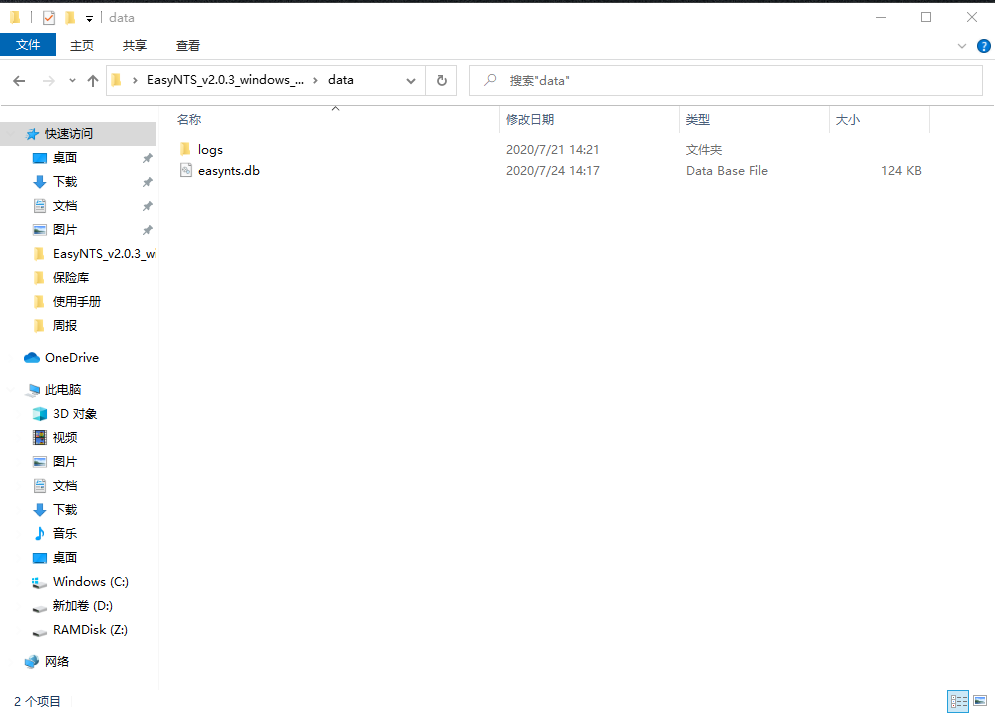Switch to the 查看 ribbon tab
Image resolution: width=995 pixels, height=713 pixels.
tap(188, 45)
